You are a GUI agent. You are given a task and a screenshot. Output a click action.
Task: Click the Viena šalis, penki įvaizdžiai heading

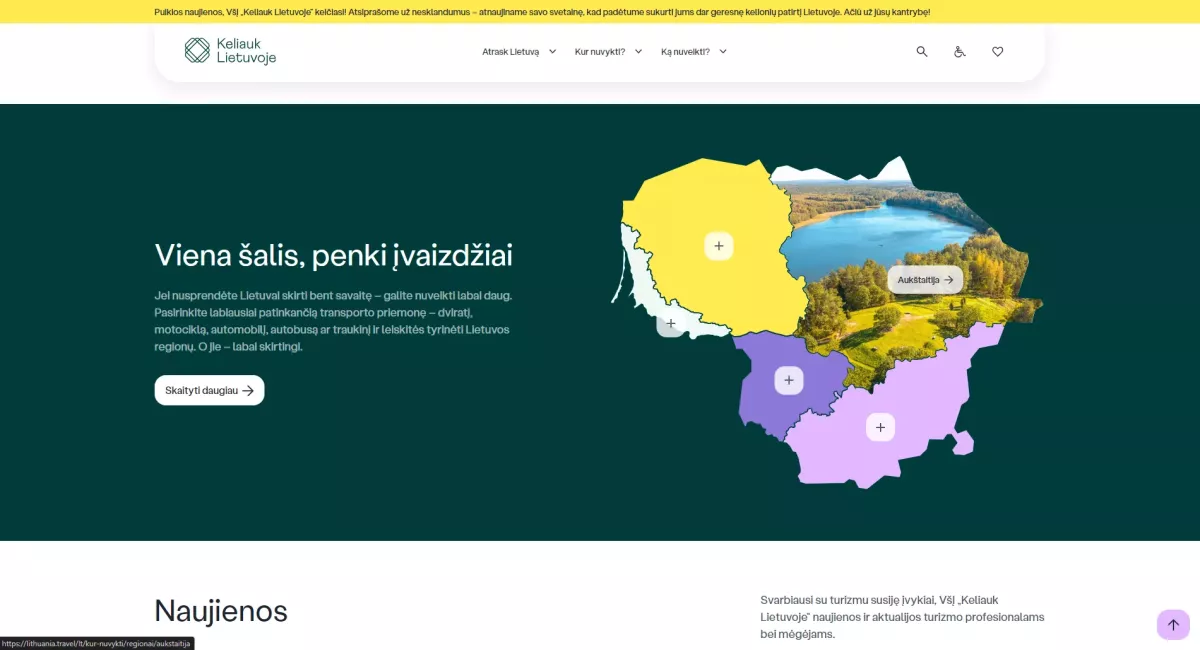333,255
